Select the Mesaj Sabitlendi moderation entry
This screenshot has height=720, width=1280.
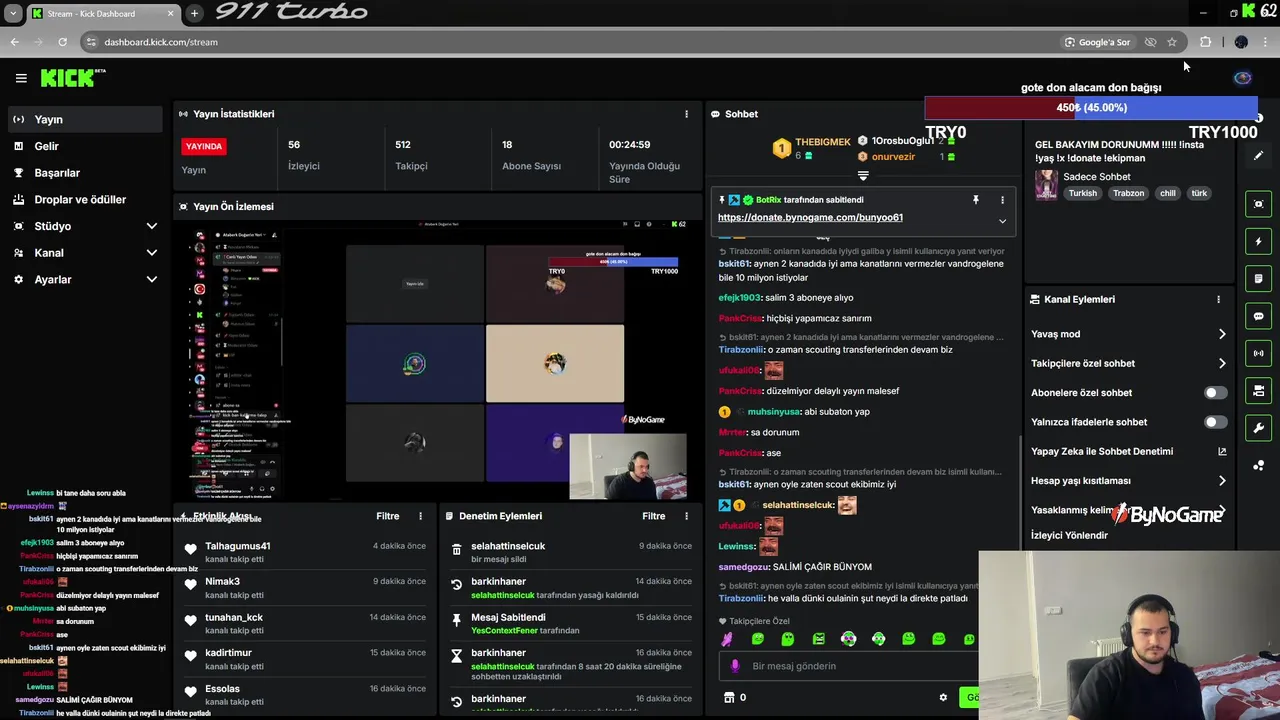point(571,624)
